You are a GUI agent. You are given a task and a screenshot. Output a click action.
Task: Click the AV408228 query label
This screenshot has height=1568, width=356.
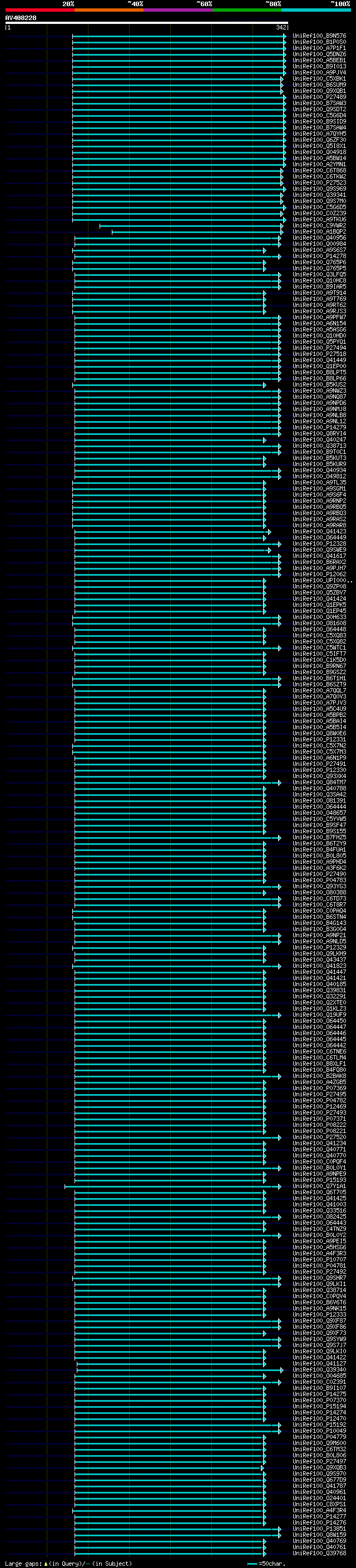pos(21,18)
